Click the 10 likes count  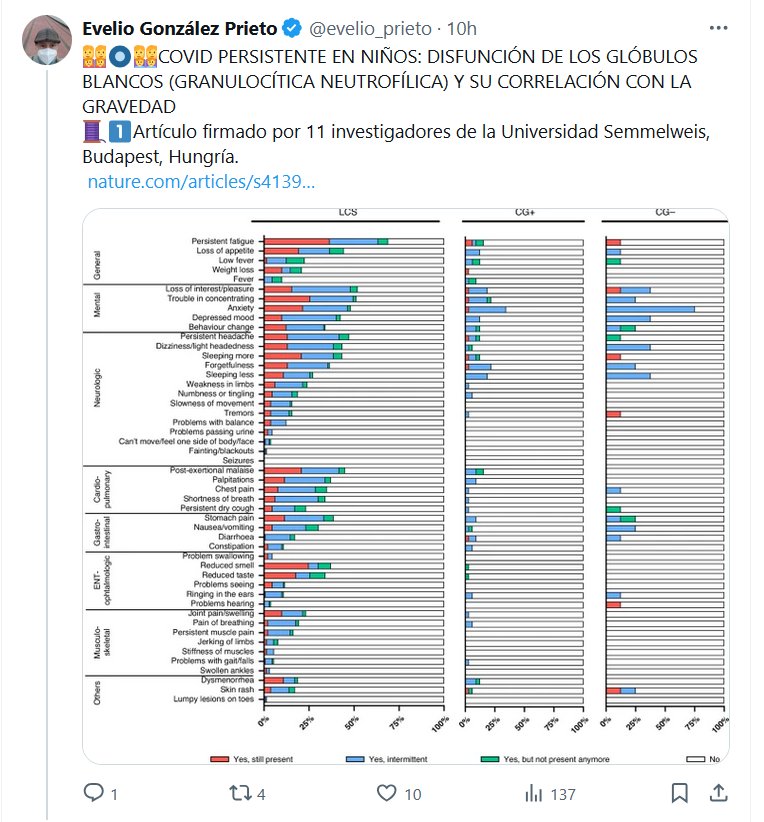(x=413, y=795)
